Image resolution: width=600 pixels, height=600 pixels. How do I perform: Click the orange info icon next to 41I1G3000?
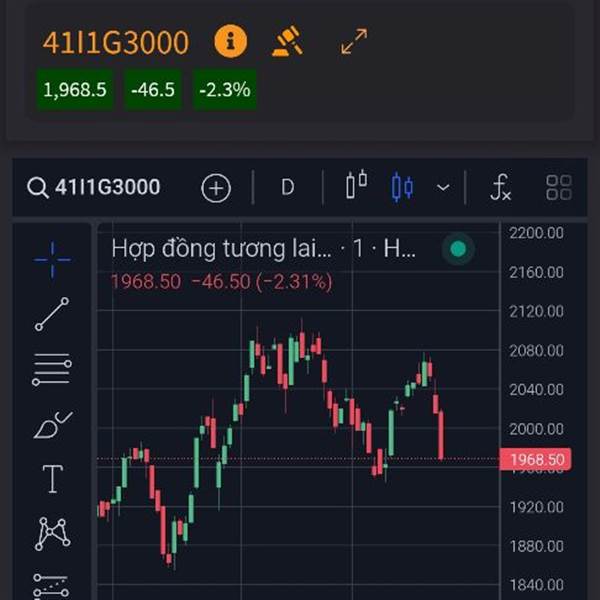point(230,41)
